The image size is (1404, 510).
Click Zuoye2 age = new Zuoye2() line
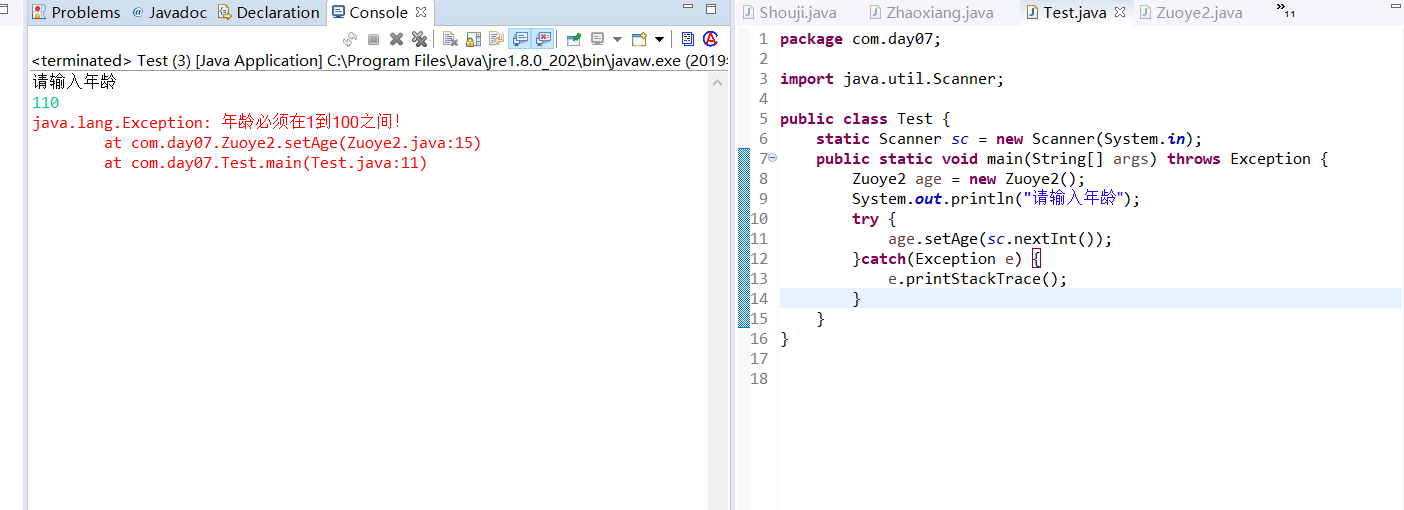(968, 179)
